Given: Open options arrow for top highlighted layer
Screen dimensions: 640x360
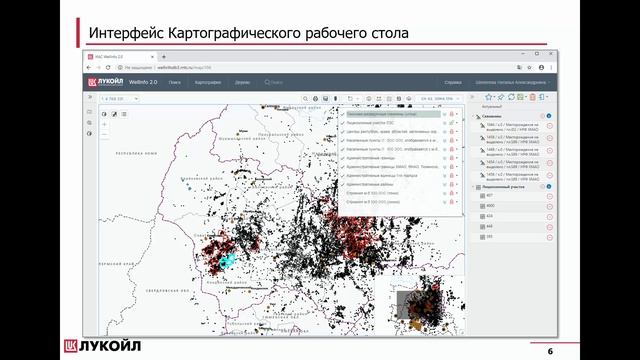Looking at the screenshot, I should [x=457, y=114].
